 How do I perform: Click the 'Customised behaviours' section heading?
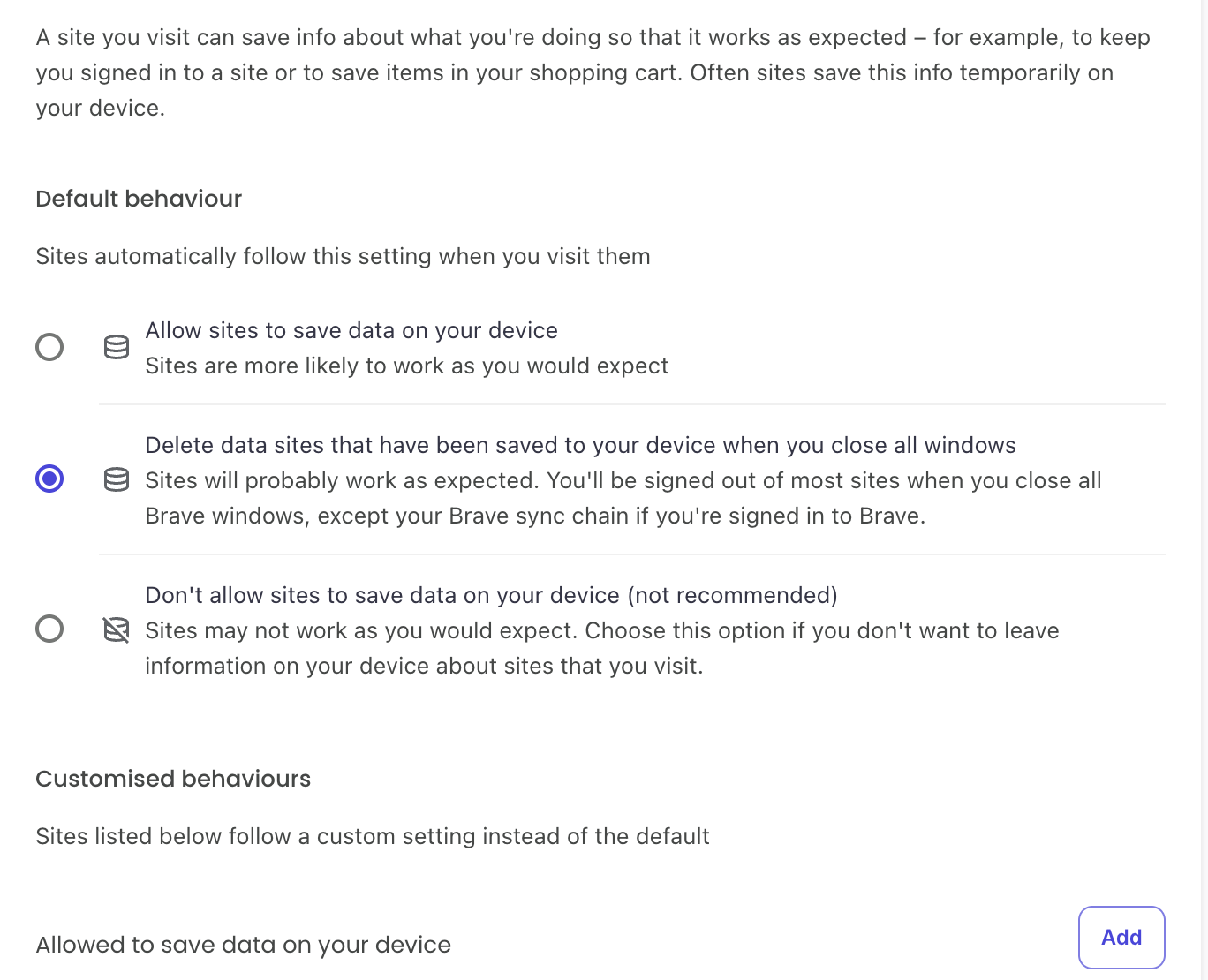[x=172, y=779]
